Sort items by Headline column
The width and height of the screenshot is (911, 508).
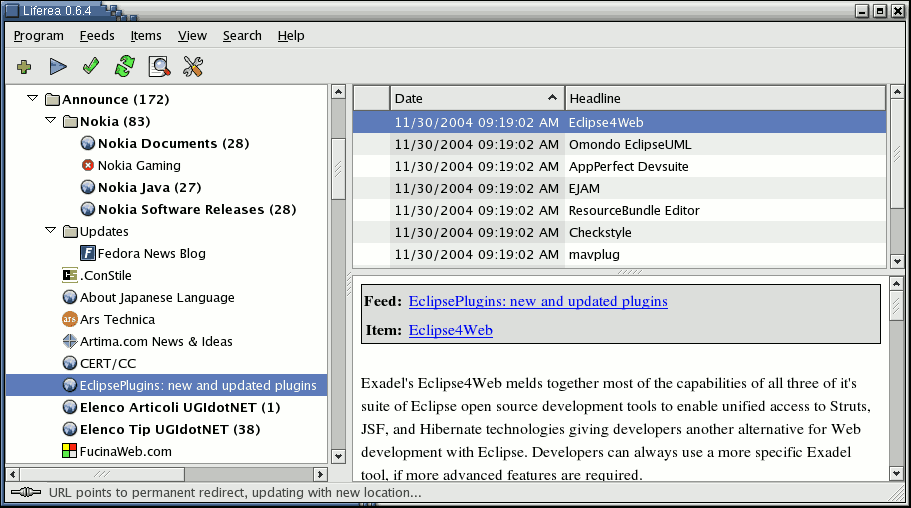725,98
